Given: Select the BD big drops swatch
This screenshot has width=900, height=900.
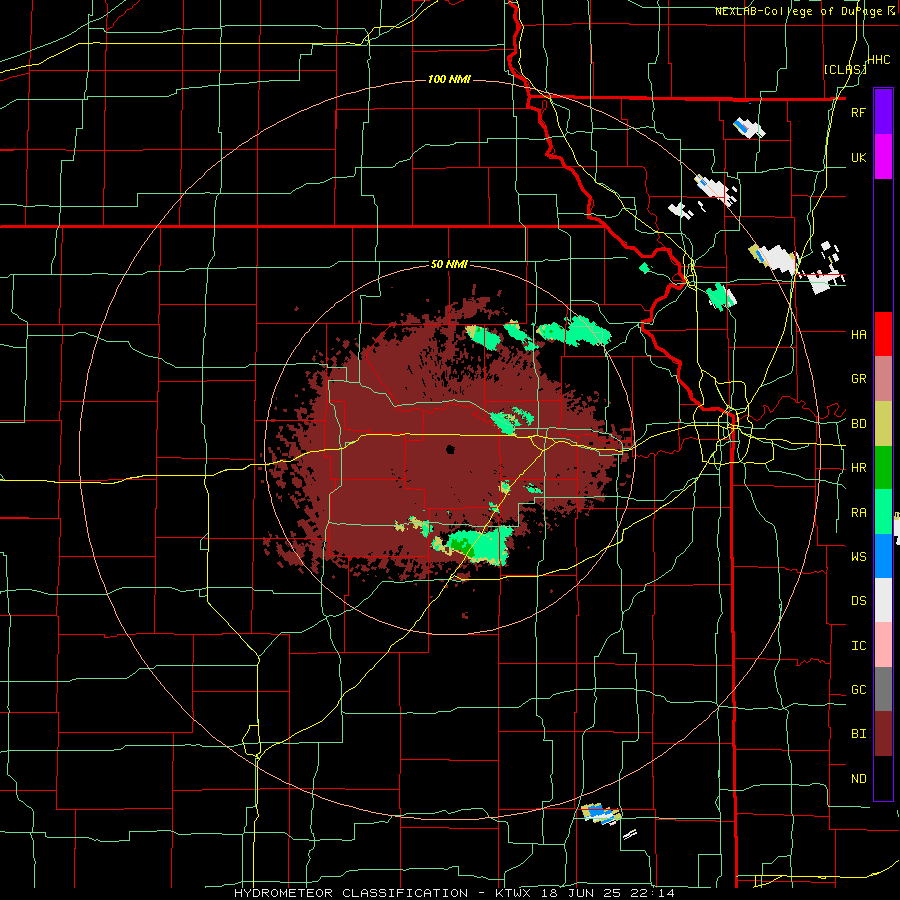Looking at the screenshot, I should 883,424.
